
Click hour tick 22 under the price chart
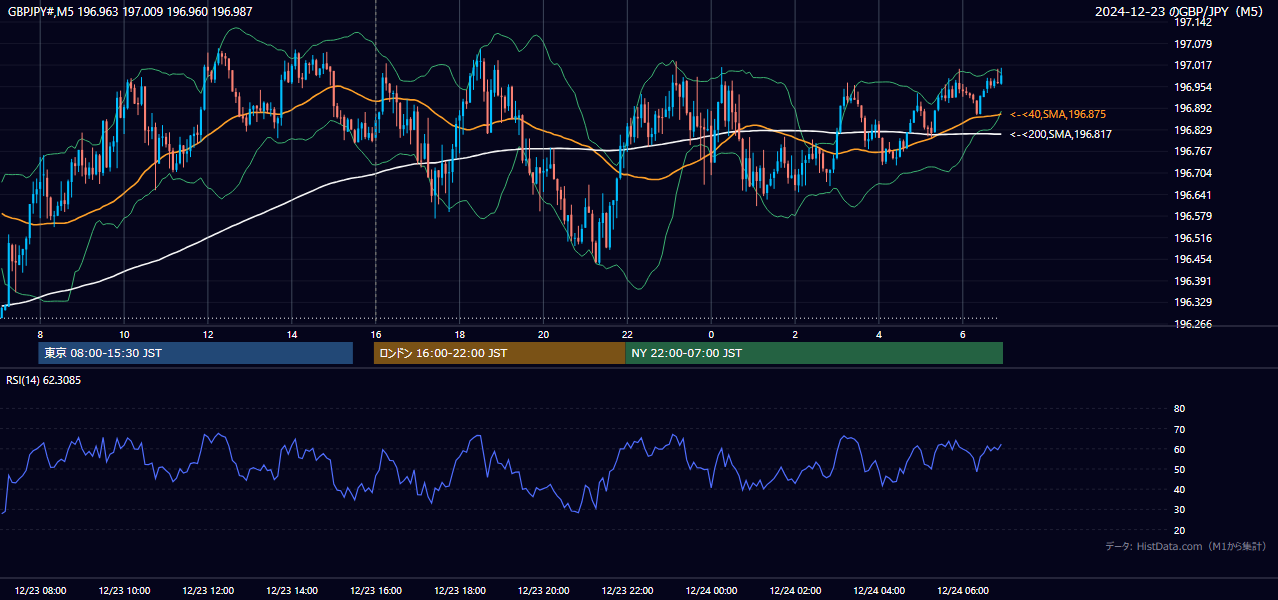coord(627,334)
